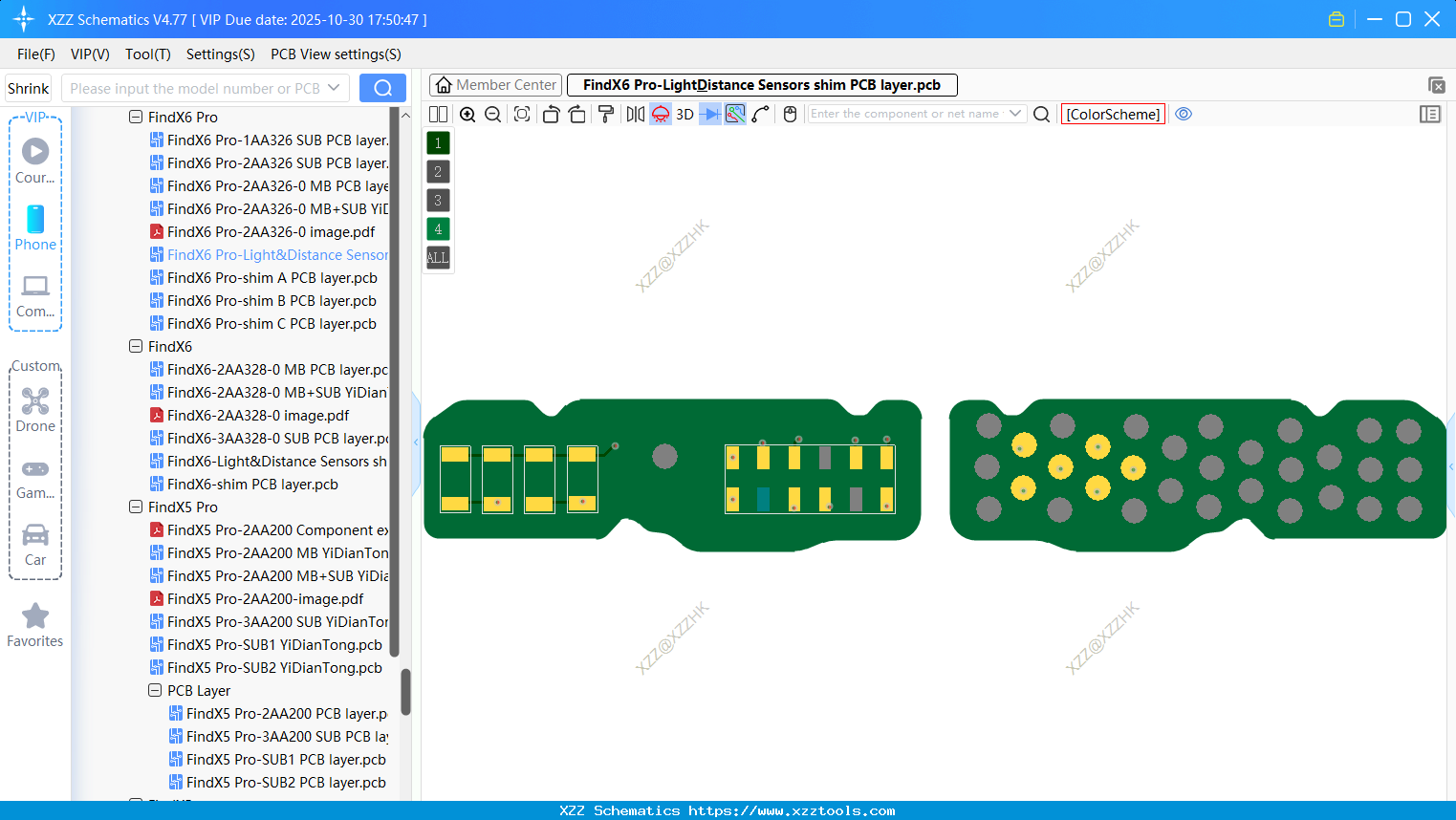
Task: Click the file tree vertical scrollbar thumb
Action: point(405,692)
